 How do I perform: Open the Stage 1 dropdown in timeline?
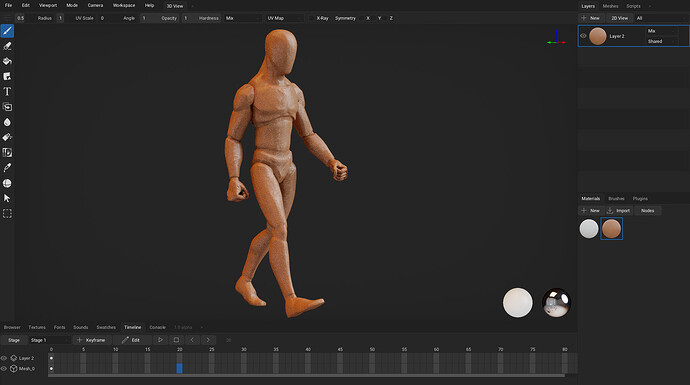click(x=49, y=340)
